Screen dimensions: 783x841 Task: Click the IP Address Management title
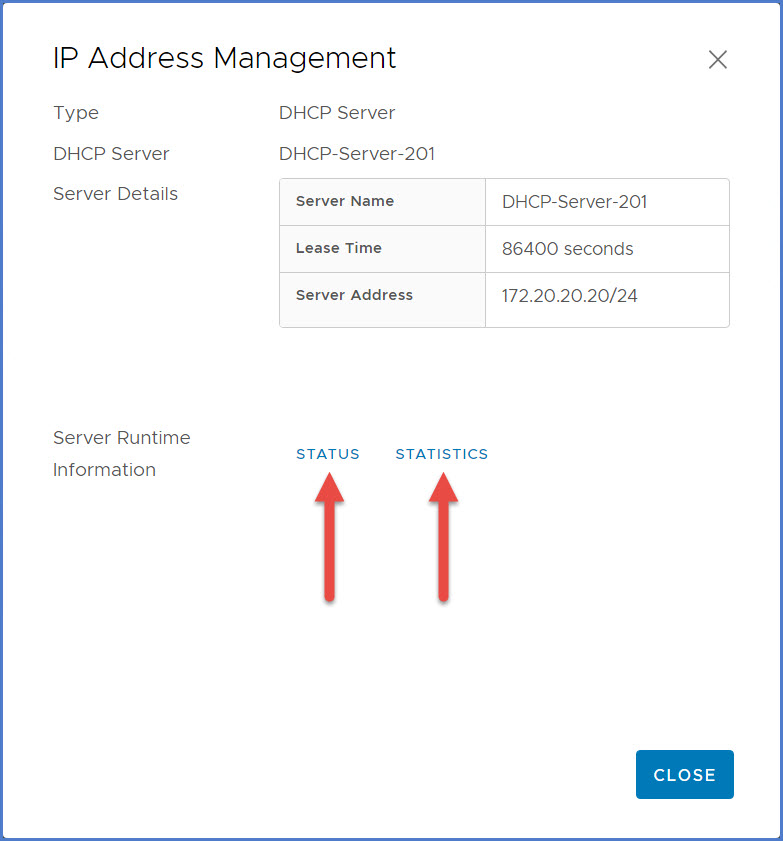click(x=224, y=58)
